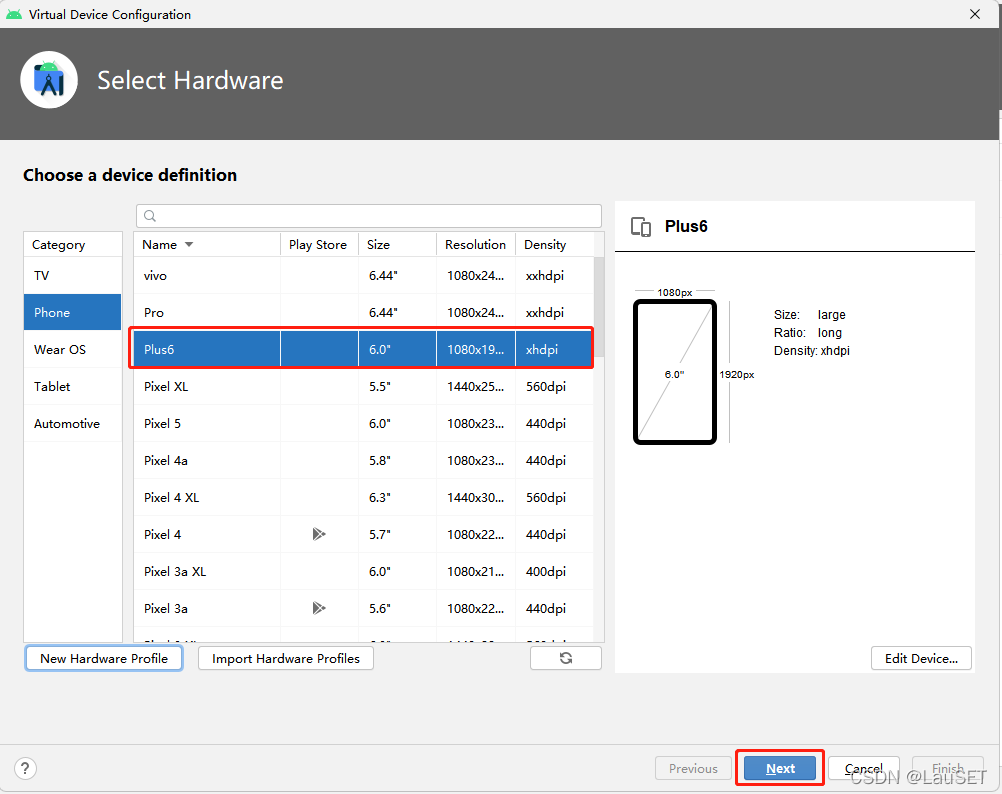This screenshot has width=1002, height=794.
Task: Select the Pixel XL device row
Action: [x=363, y=386]
